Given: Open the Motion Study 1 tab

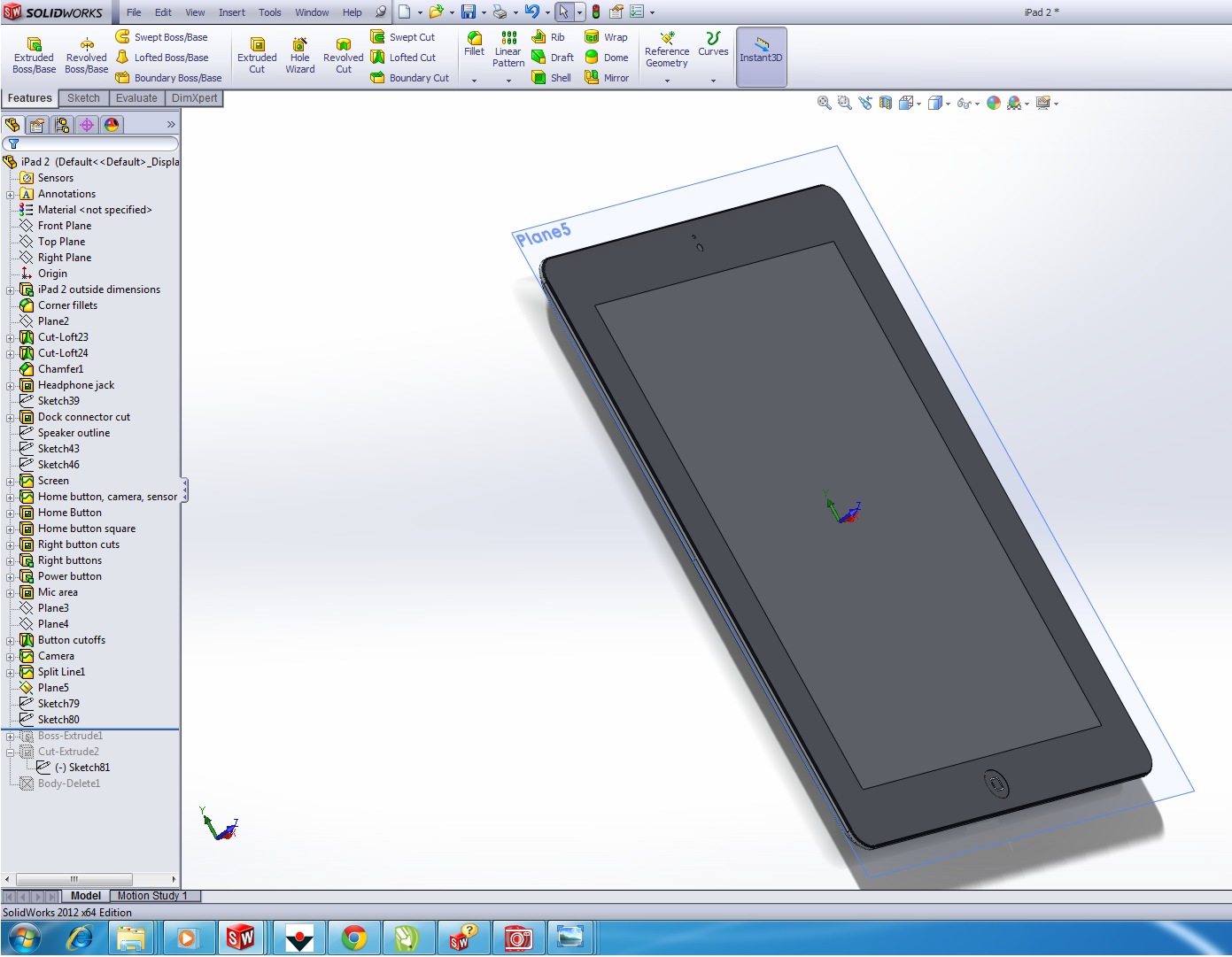Looking at the screenshot, I should click(x=152, y=896).
